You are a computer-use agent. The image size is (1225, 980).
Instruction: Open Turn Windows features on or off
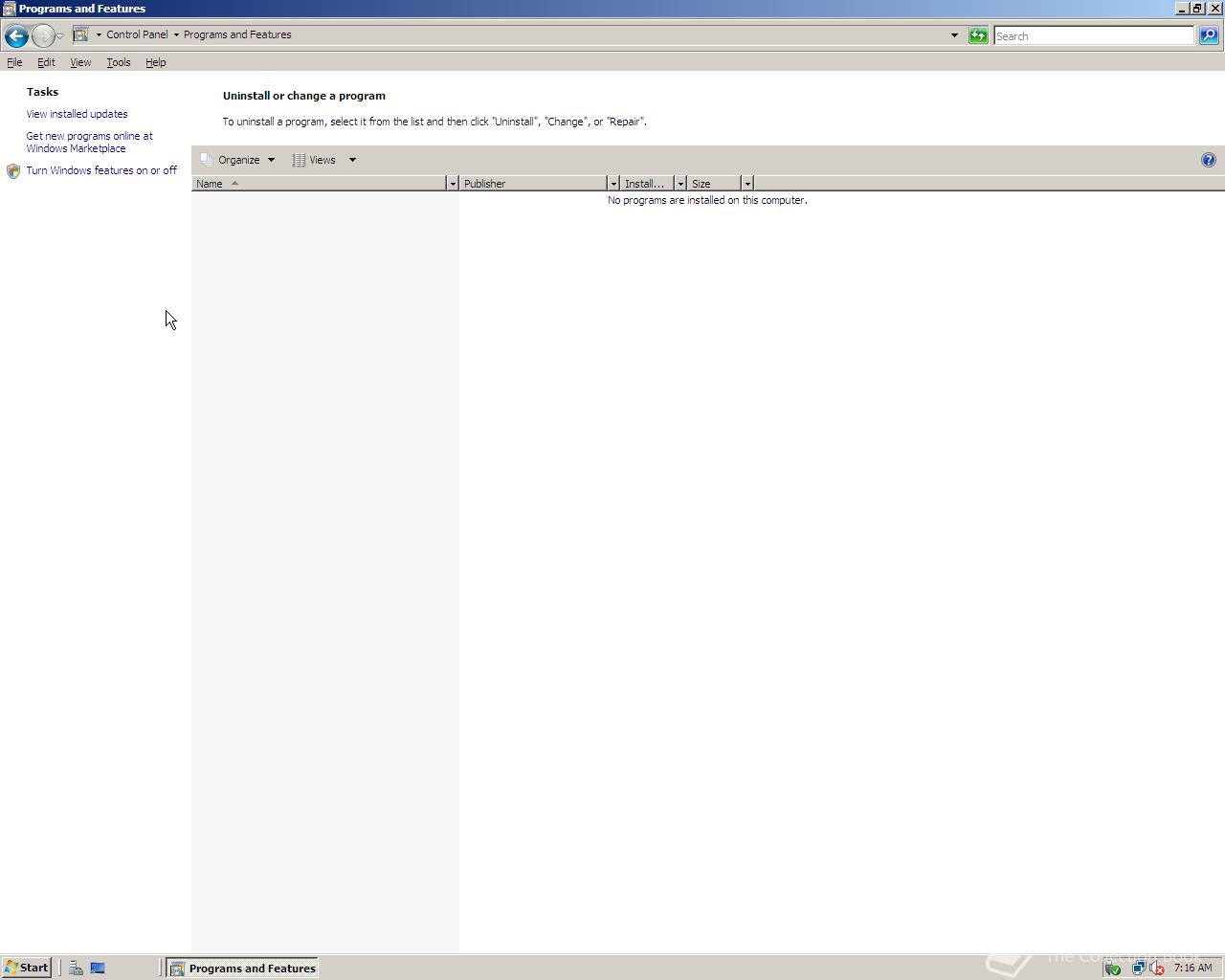point(101,170)
